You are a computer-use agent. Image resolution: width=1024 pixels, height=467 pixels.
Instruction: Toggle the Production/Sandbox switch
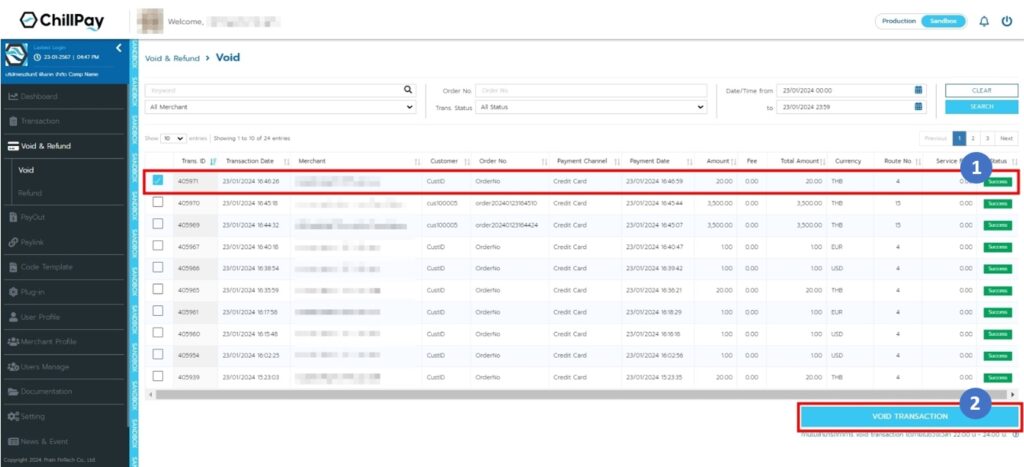921,22
